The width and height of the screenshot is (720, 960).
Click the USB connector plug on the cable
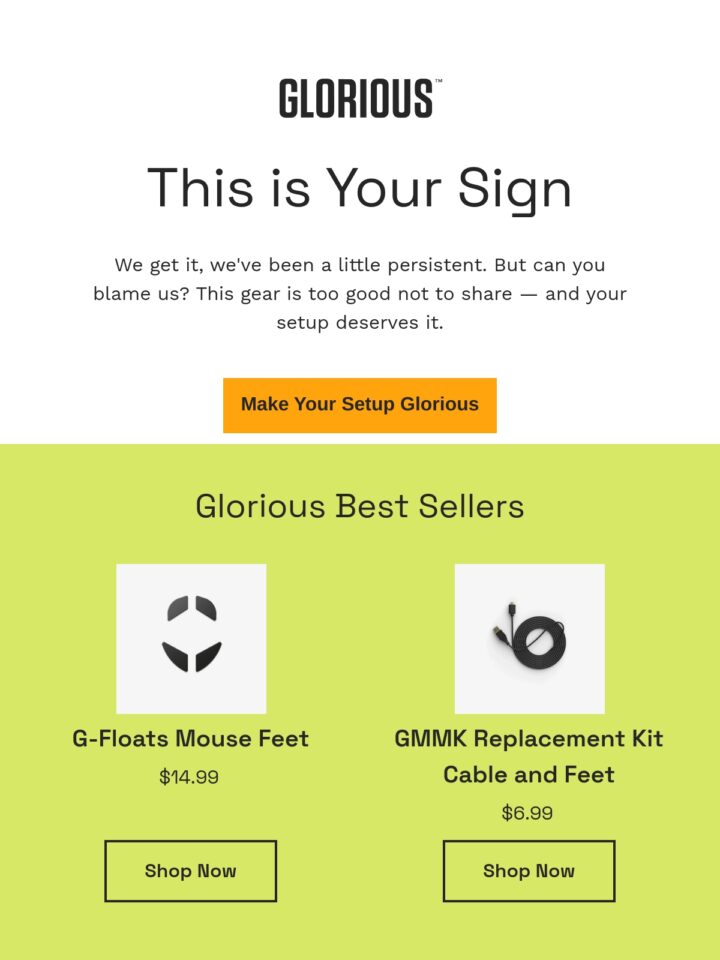500,634
